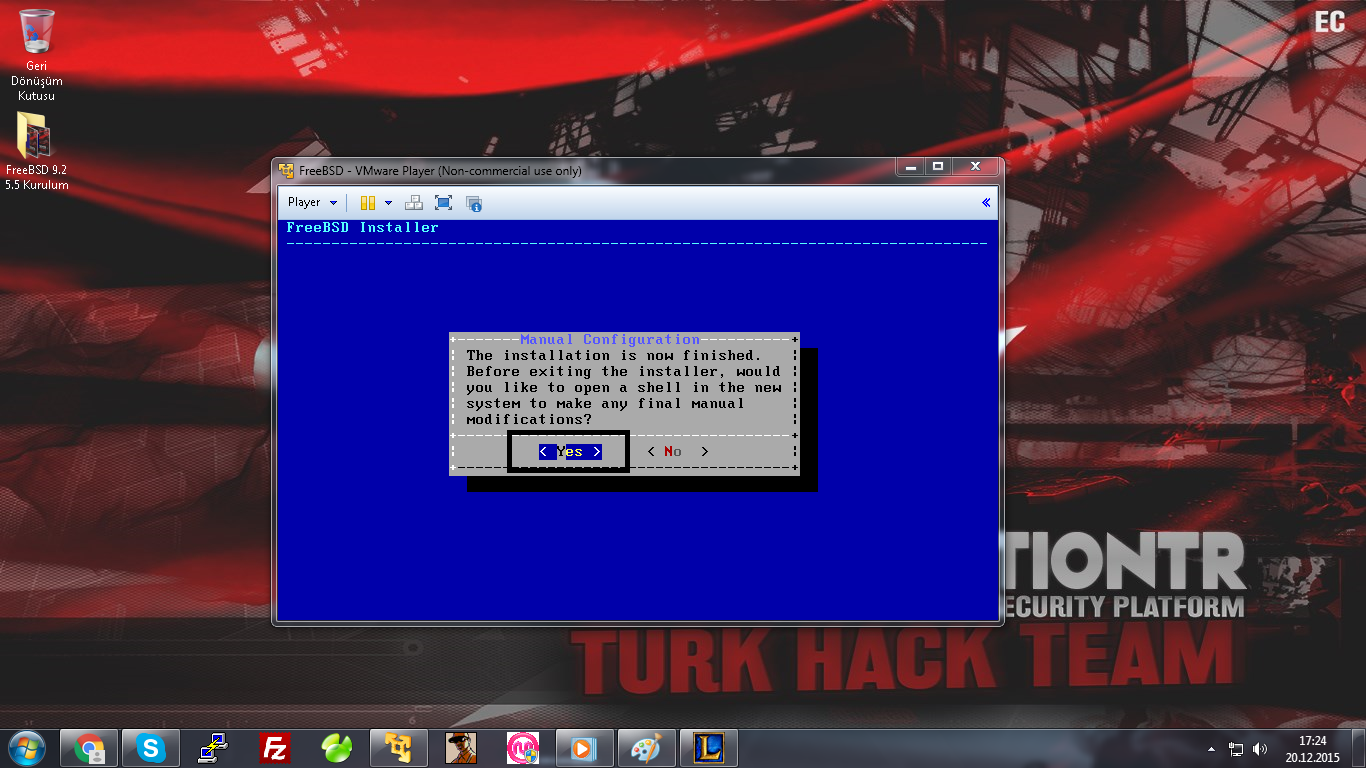Launch PuTTY from the taskbar

213,748
